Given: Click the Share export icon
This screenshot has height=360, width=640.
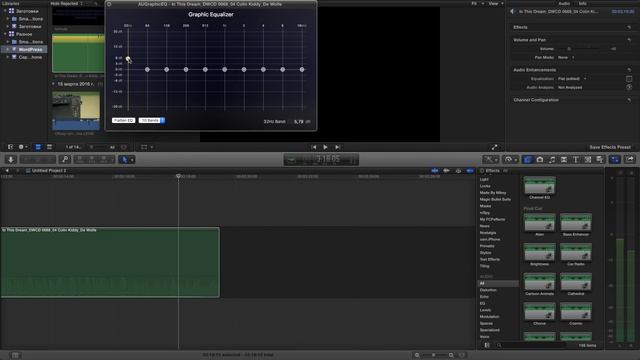Looking at the screenshot, I should (x=630, y=160).
